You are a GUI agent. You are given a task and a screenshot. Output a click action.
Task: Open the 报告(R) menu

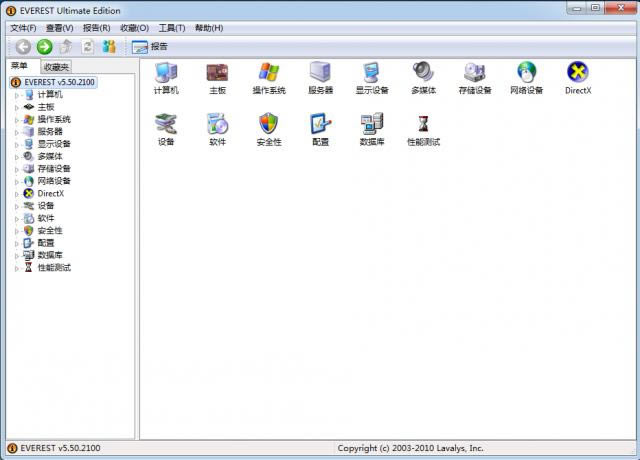[x=97, y=28]
